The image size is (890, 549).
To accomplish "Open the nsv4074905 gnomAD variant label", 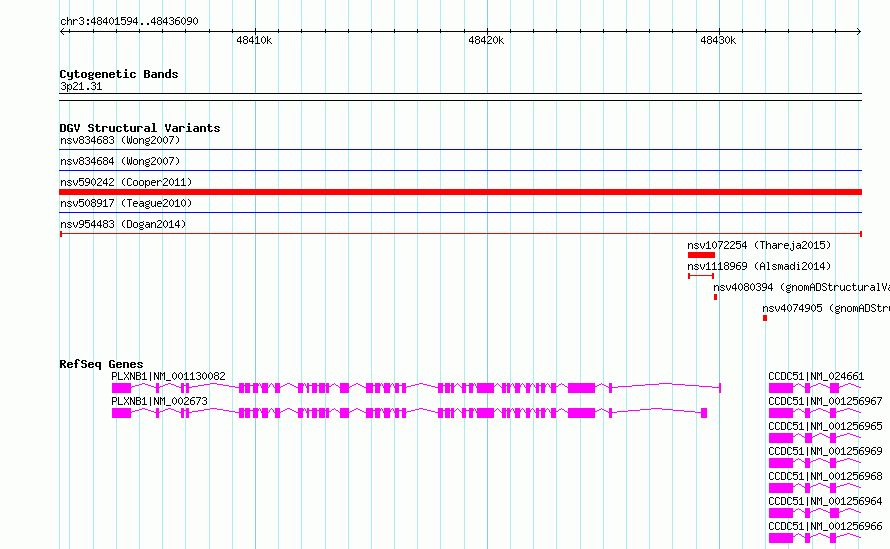I will point(826,308).
